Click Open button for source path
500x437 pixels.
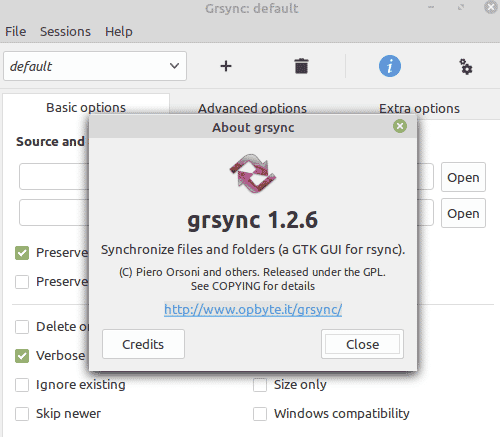(463, 177)
